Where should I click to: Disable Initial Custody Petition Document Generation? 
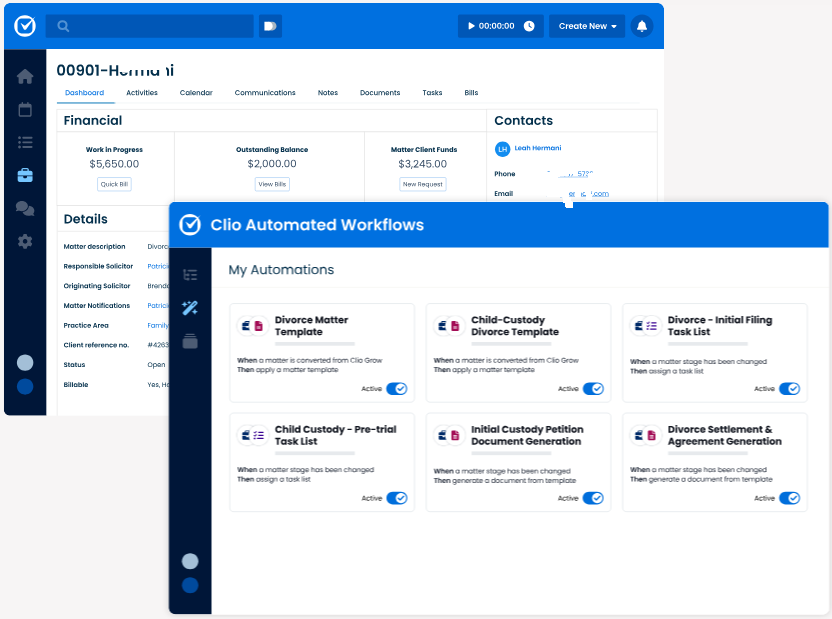(593, 498)
